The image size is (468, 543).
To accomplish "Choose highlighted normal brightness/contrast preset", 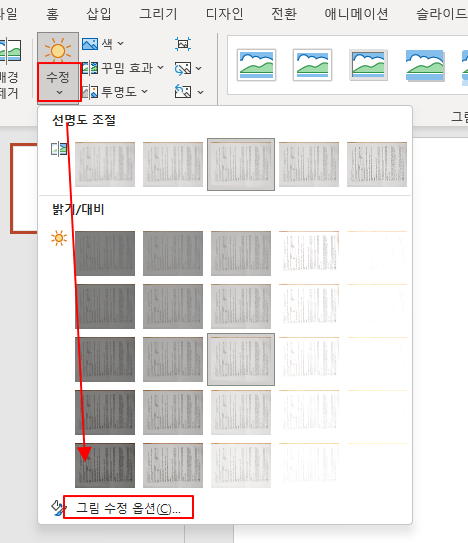I will pyautogui.click(x=241, y=359).
